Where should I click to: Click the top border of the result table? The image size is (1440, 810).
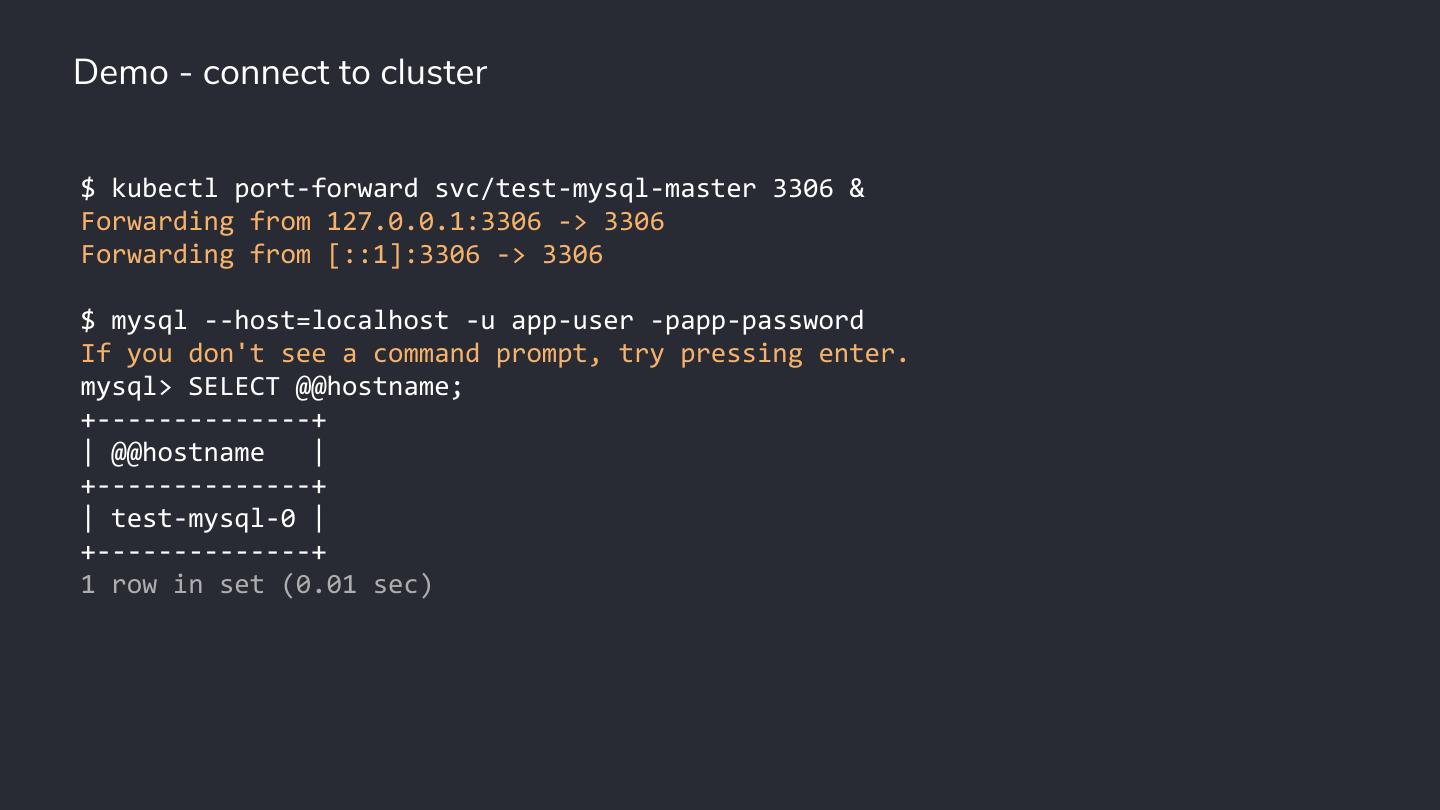[x=203, y=420]
